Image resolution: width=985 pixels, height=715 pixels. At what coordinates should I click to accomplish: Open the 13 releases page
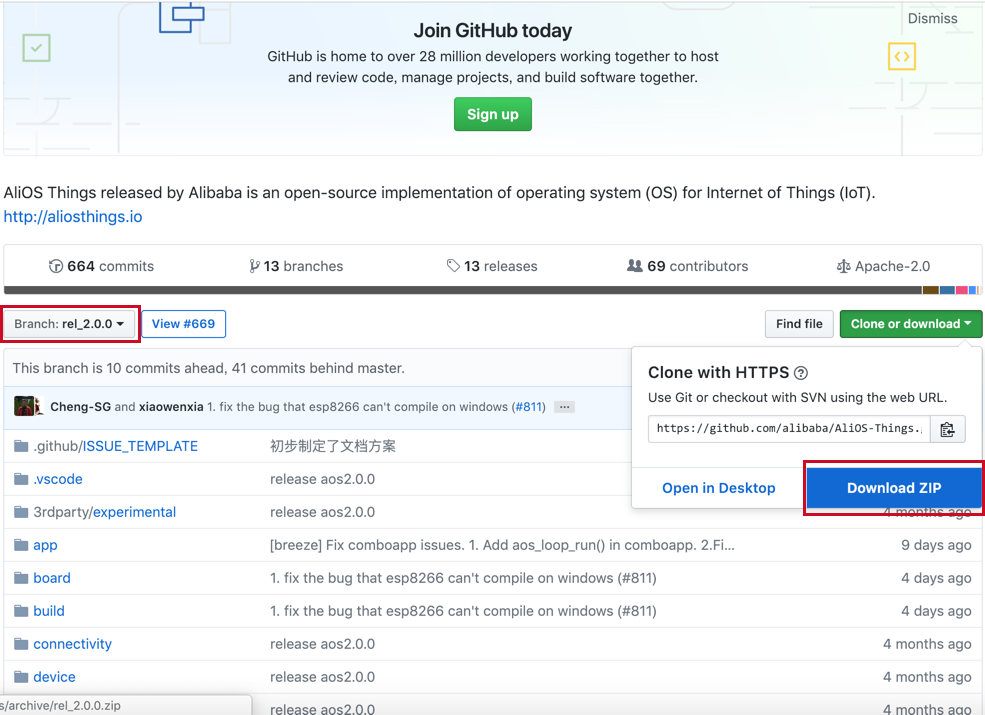click(x=492, y=266)
